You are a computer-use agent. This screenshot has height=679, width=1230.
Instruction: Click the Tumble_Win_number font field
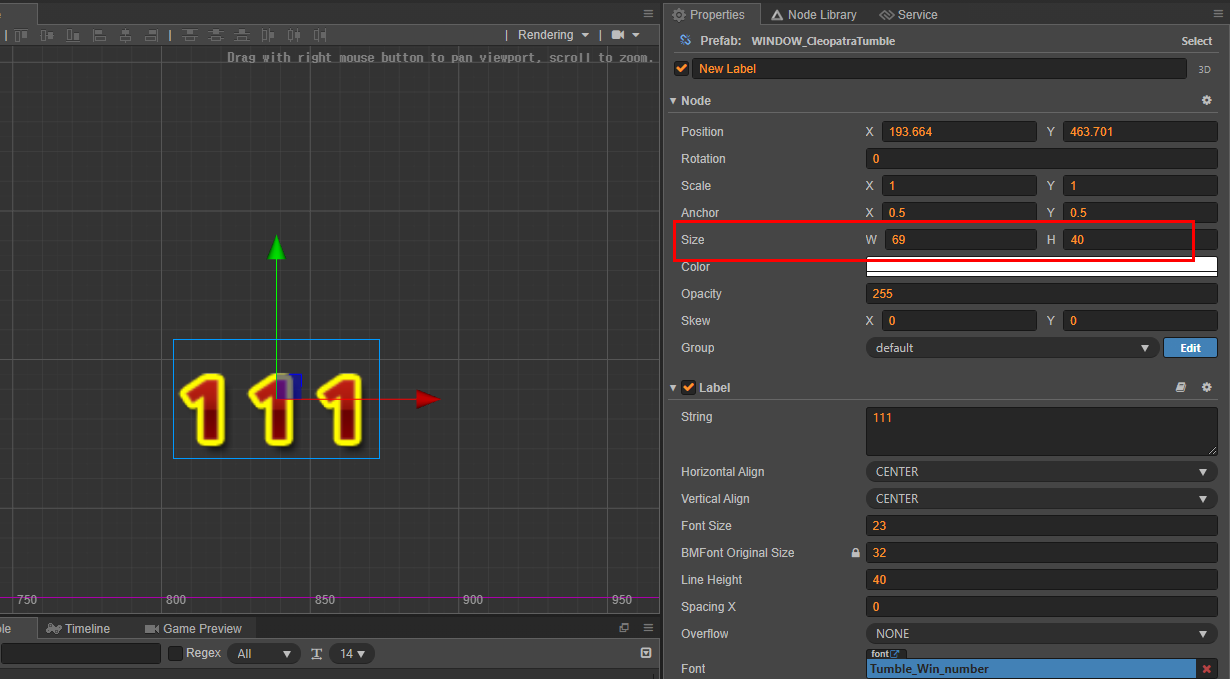tap(1031, 669)
